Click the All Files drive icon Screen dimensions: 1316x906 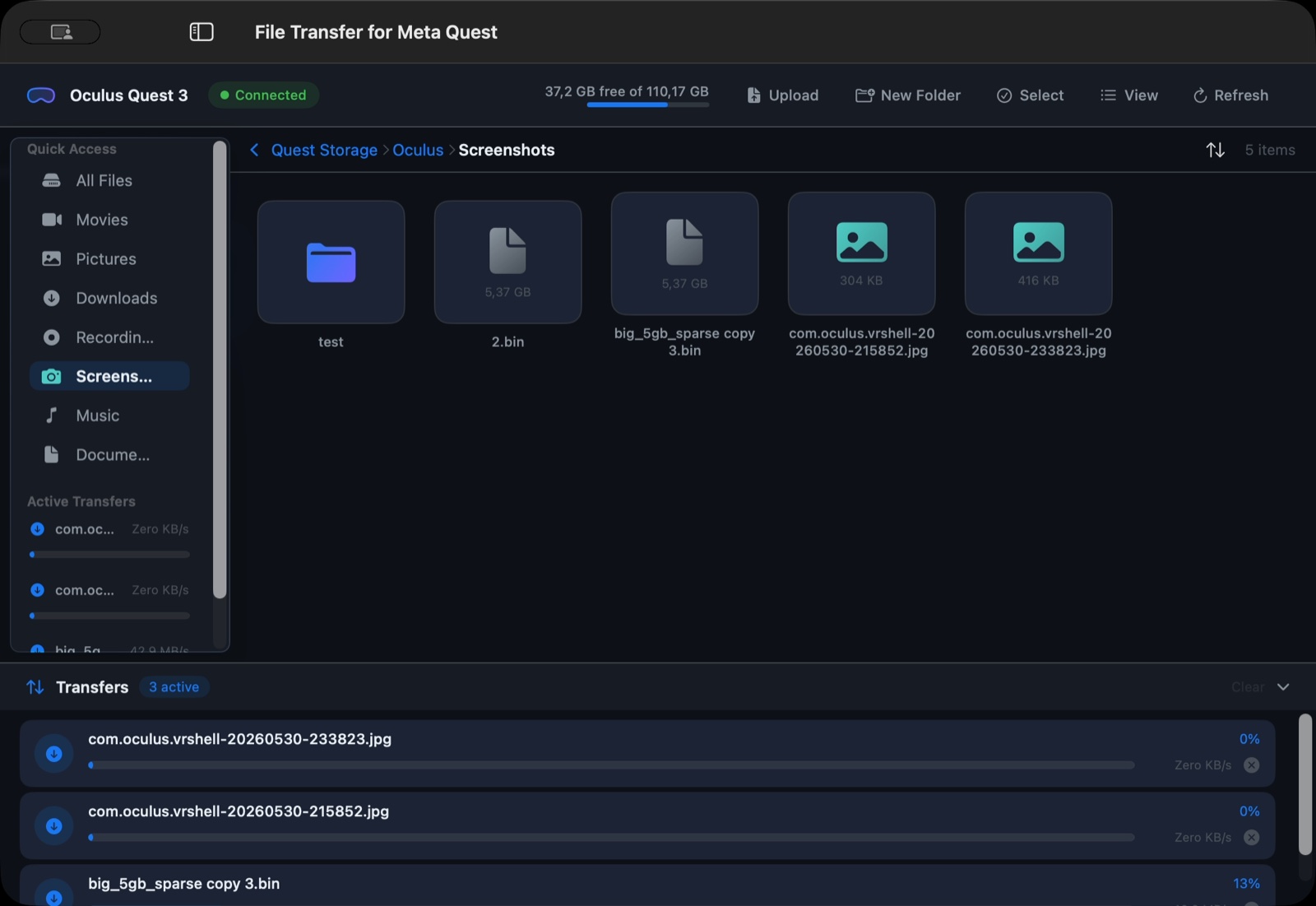(x=51, y=180)
